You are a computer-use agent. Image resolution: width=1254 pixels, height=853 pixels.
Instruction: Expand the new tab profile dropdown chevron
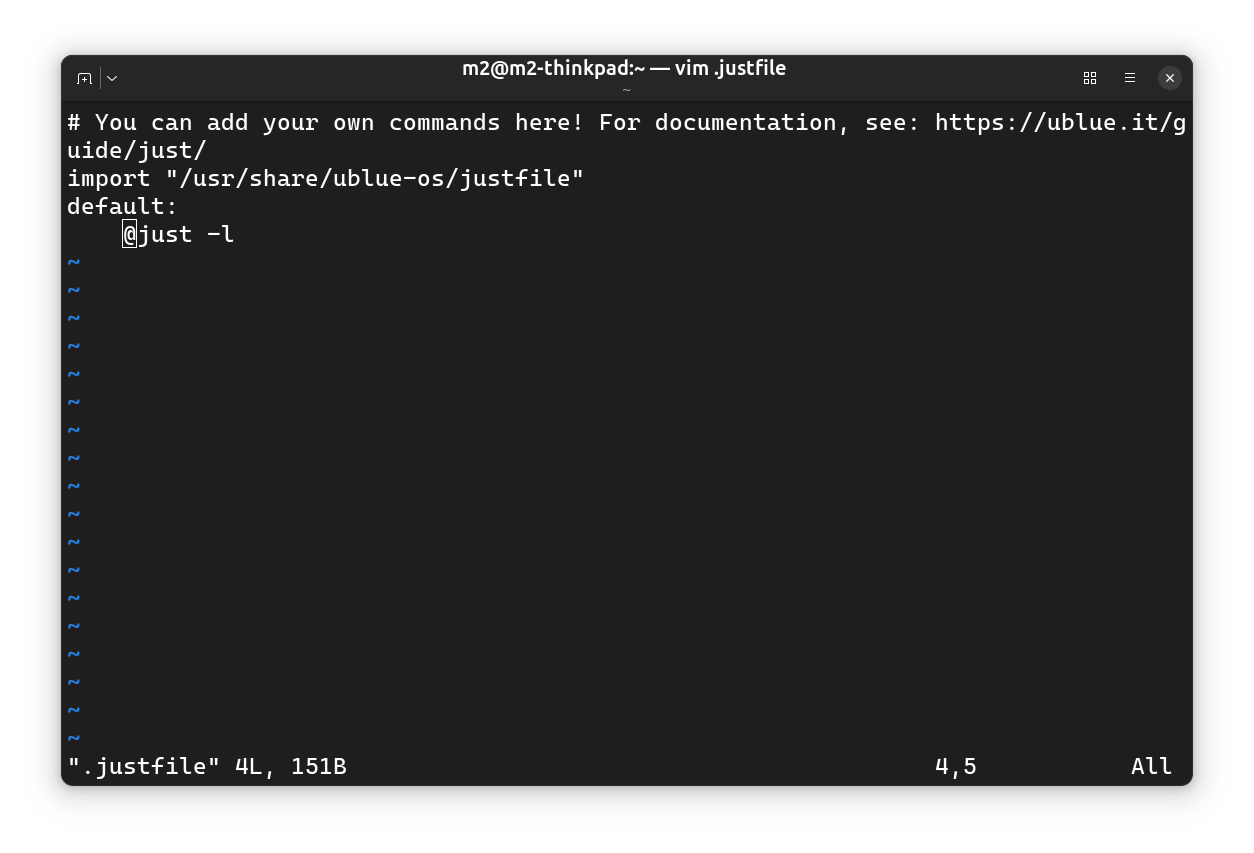pyautogui.click(x=112, y=78)
